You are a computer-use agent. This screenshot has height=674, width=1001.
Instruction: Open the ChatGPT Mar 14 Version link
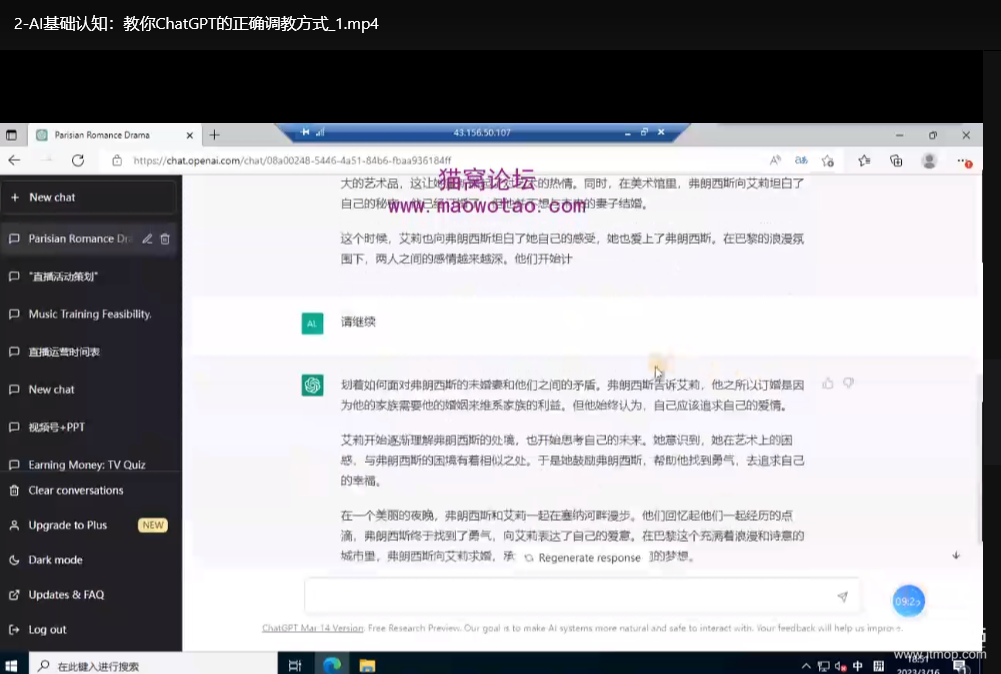[x=313, y=628]
